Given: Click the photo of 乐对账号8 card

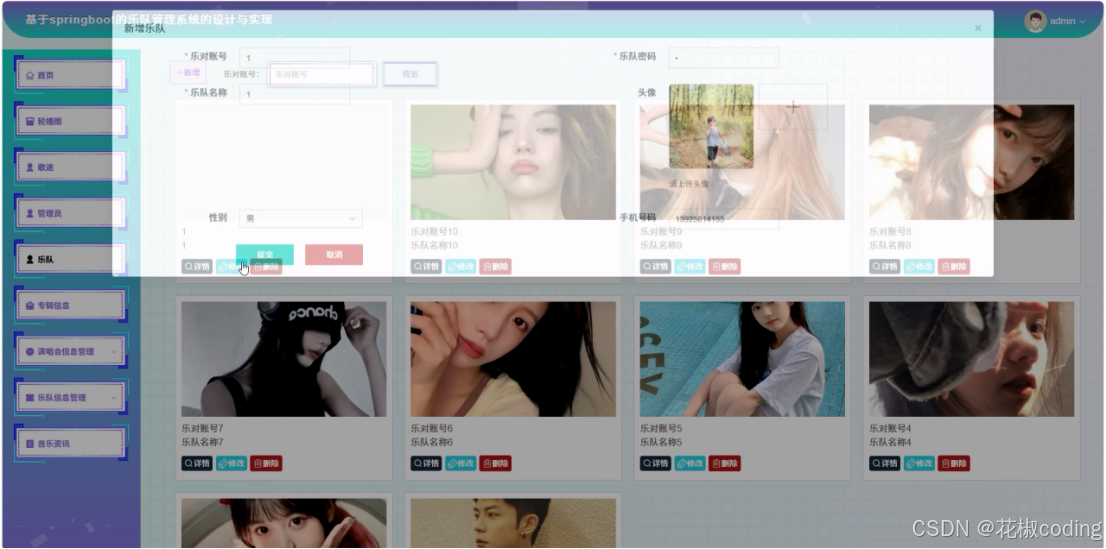Looking at the screenshot, I should [x=971, y=162].
